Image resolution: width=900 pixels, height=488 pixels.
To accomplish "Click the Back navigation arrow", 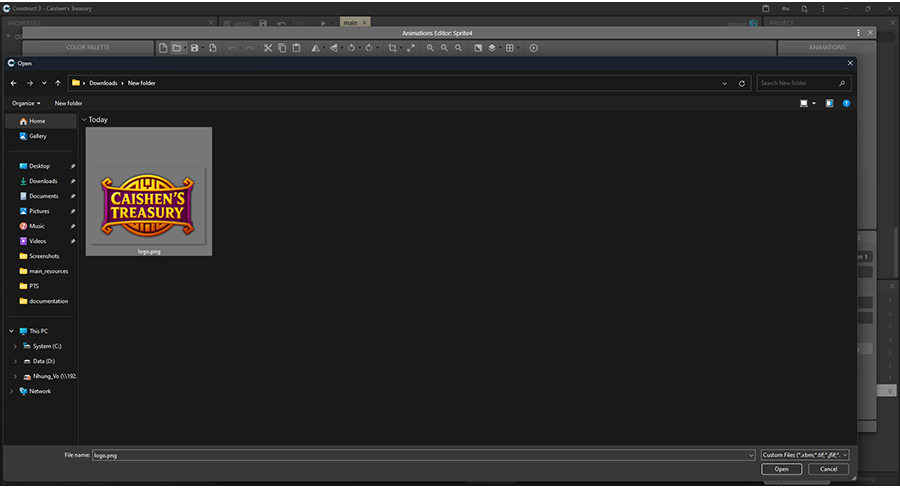I will tap(14, 83).
